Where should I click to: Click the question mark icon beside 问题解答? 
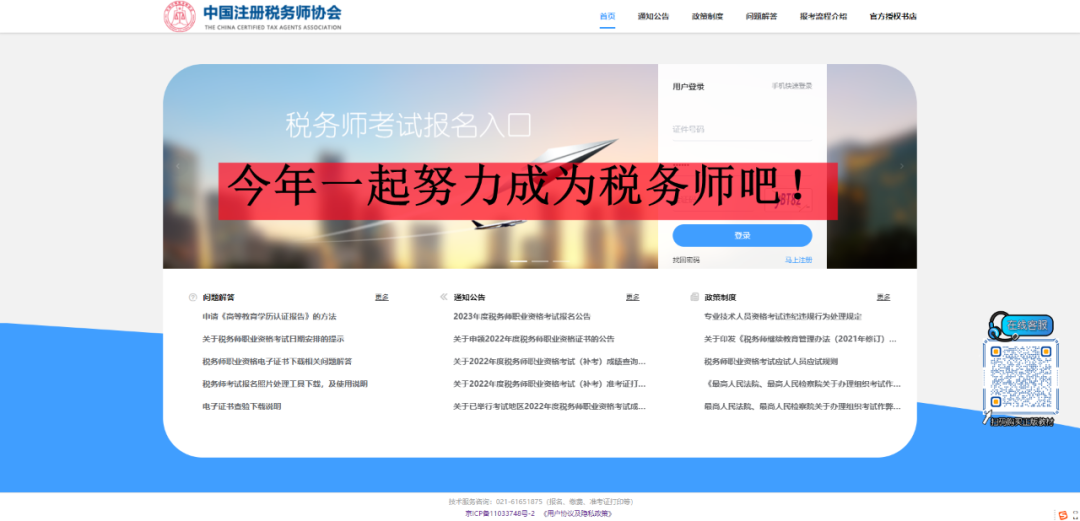(x=193, y=297)
